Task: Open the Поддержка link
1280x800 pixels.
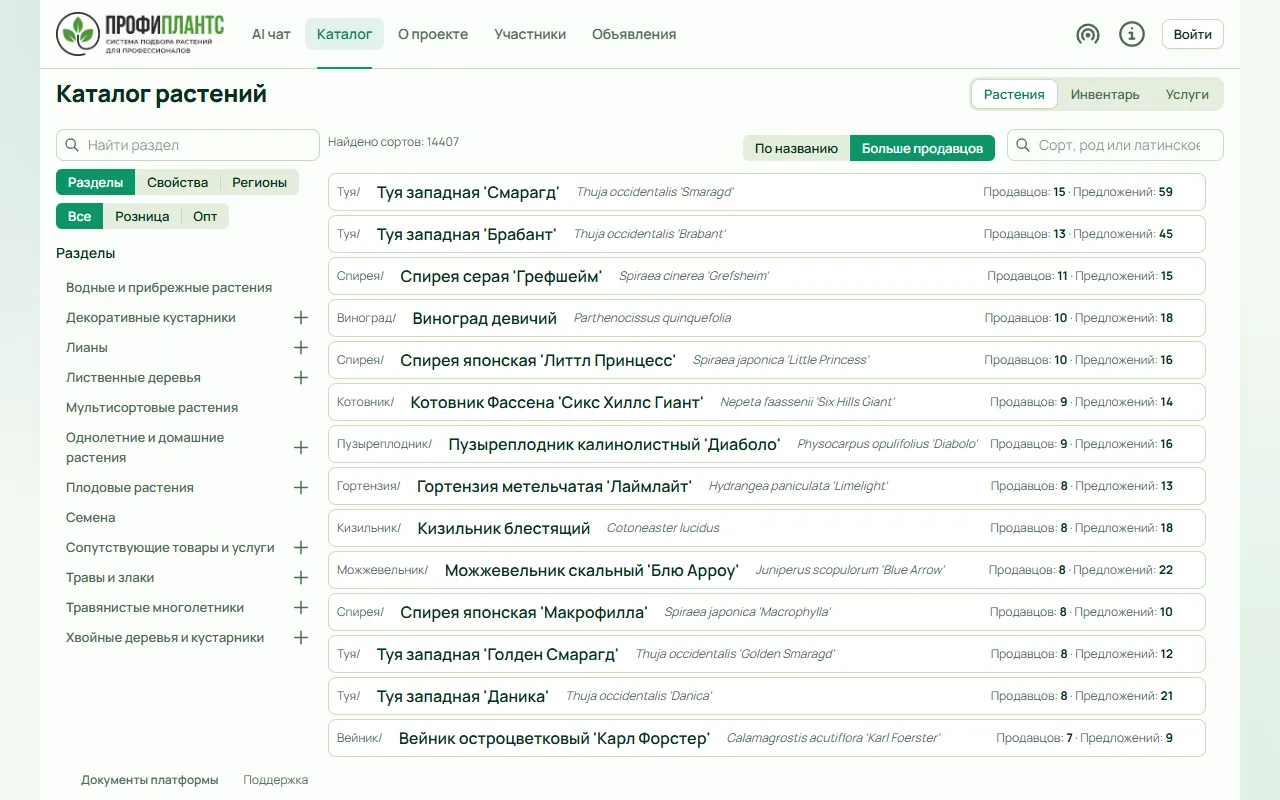Action: tap(276, 780)
